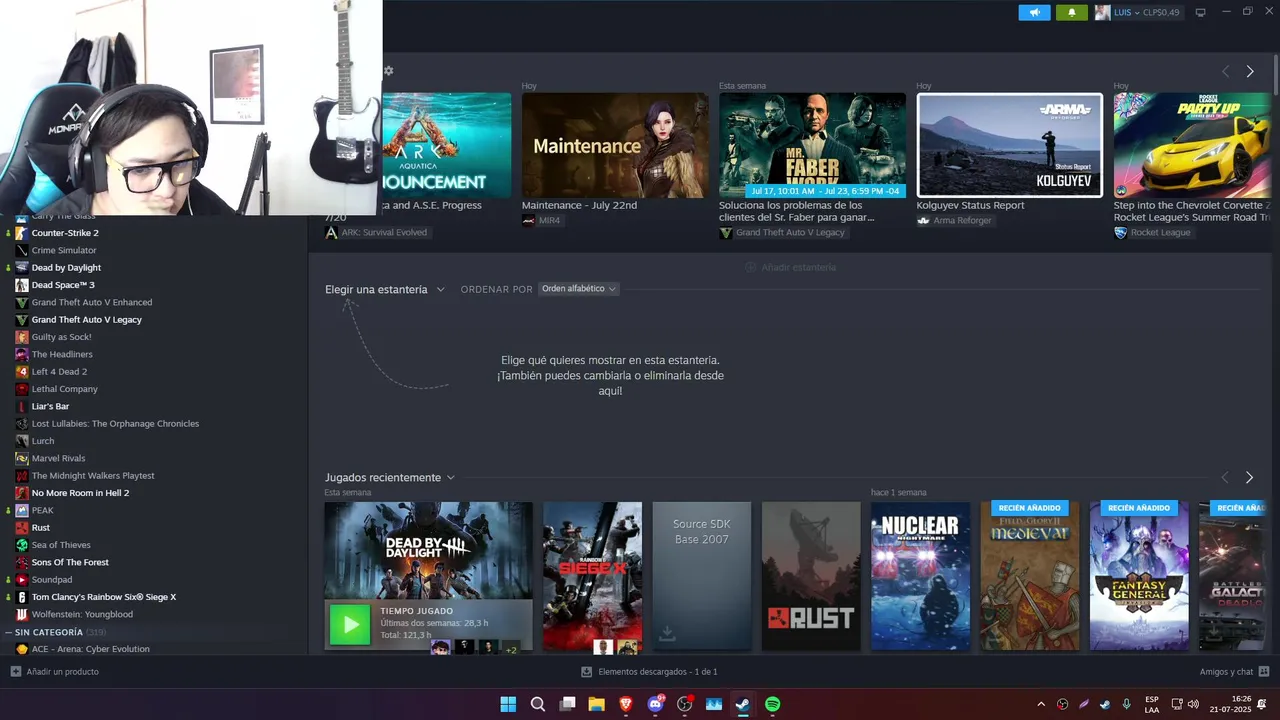The image size is (1280, 720).
Task: Select The Midnight Walkers Playtest entry
Action: 93,476
